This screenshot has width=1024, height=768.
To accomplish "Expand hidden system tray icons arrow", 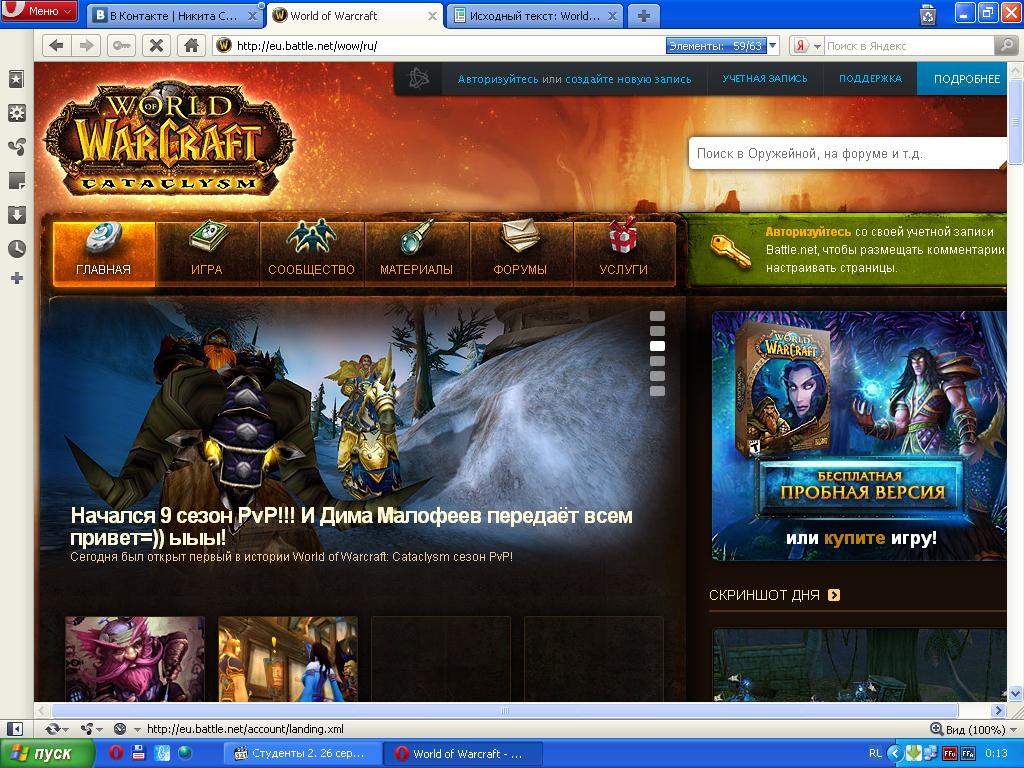I will click(895, 753).
